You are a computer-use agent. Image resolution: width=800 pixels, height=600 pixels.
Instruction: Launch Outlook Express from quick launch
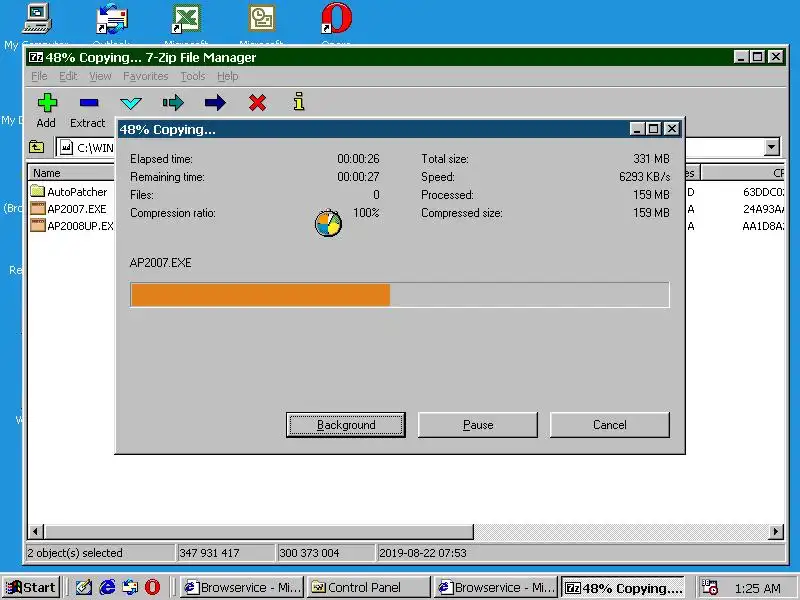click(130, 587)
